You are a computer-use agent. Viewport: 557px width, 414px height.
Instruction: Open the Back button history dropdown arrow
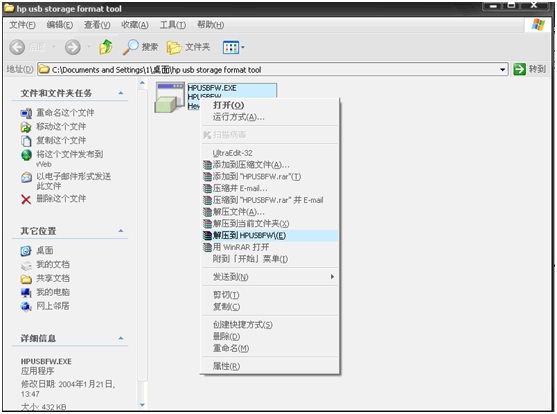tap(53, 47)
